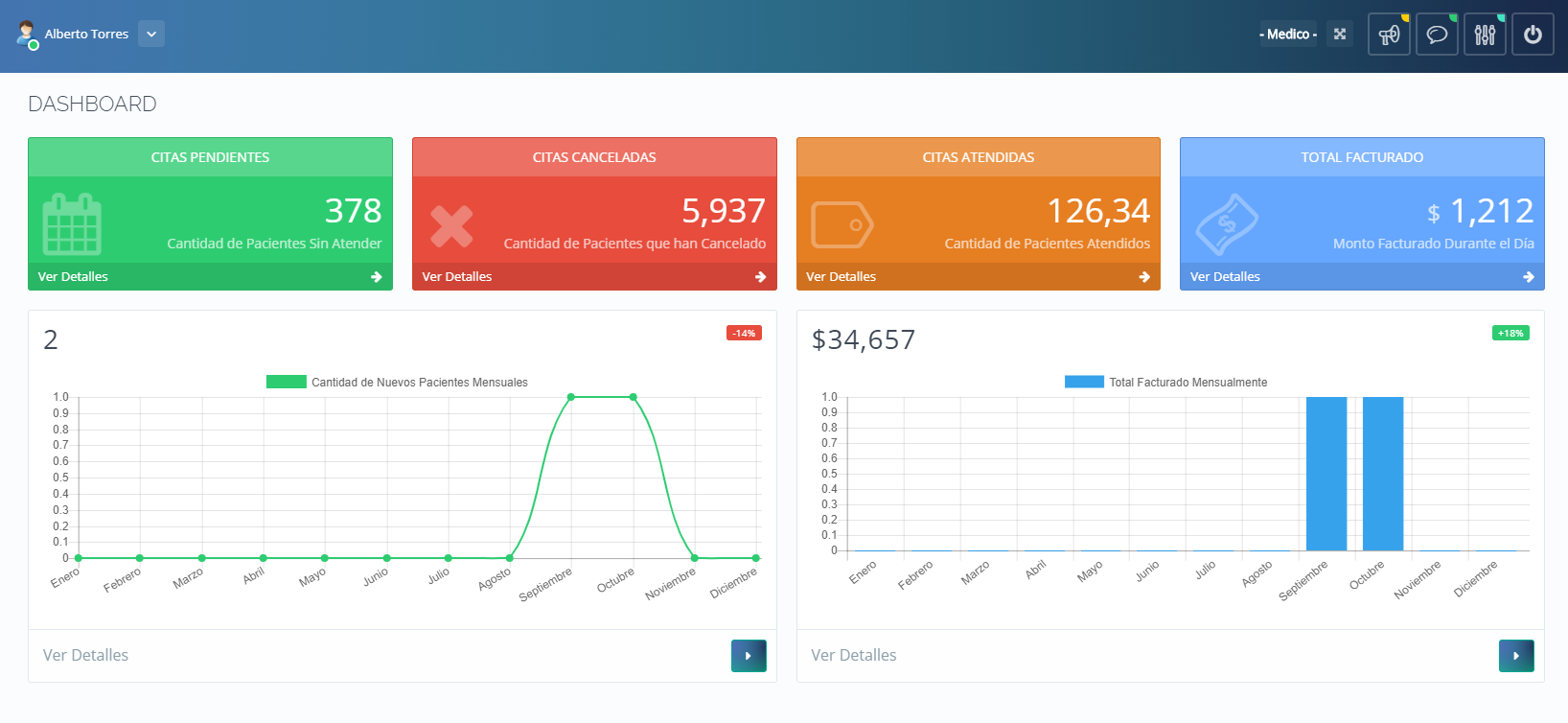The image size is (1568, 723).
Task: Click the money bill icon in Total Facturado
Action: [1227, 224]
